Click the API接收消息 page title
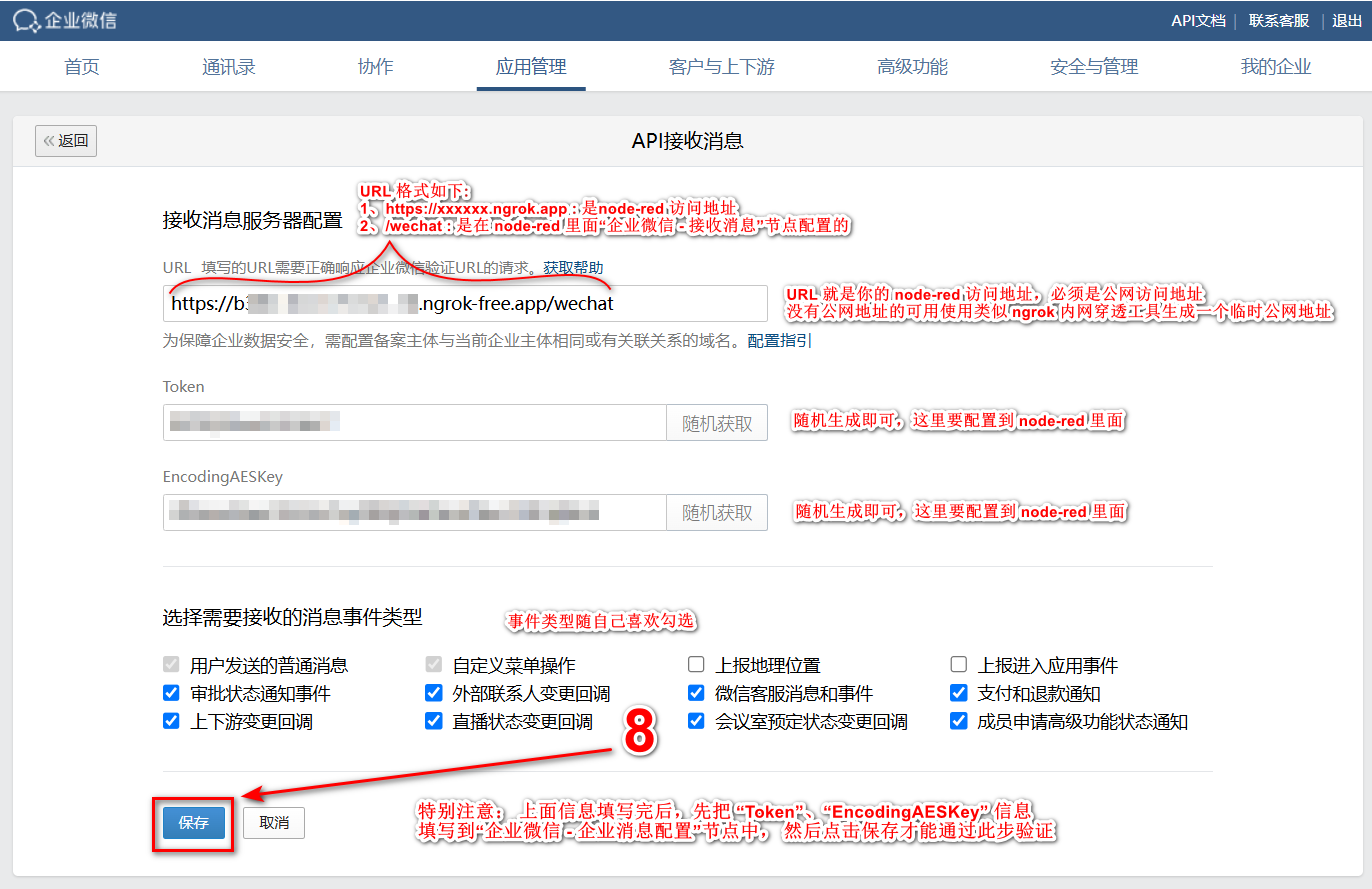1372x889 pixels. [687, 141]
